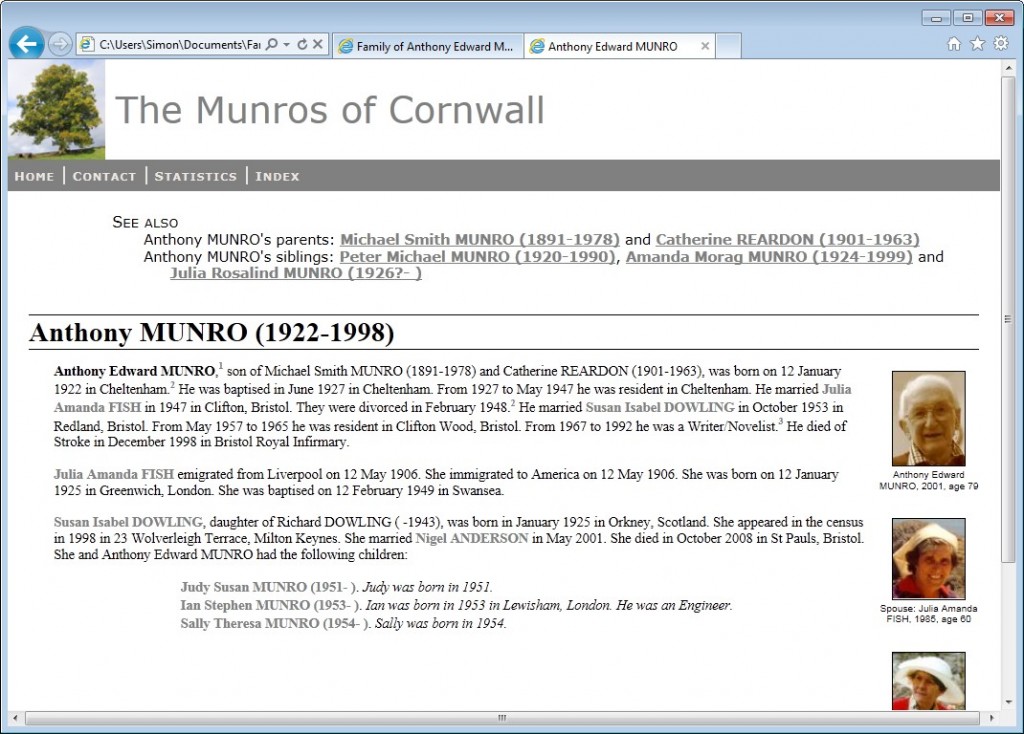
Task: Open Favorites with the star icon
Action: [x=978, y=44]
